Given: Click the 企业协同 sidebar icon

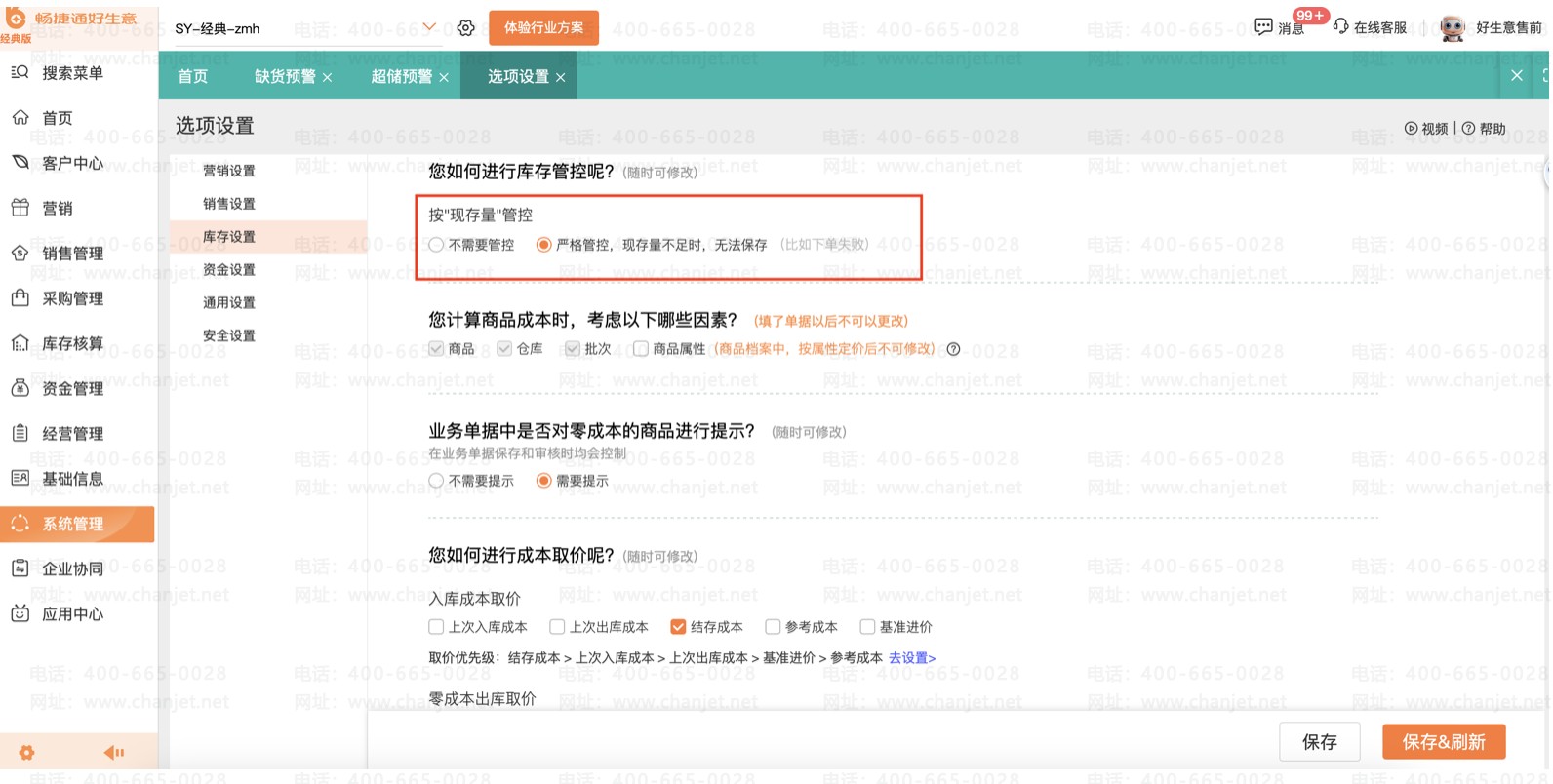Looking at the screenshot, I should 20,568.
